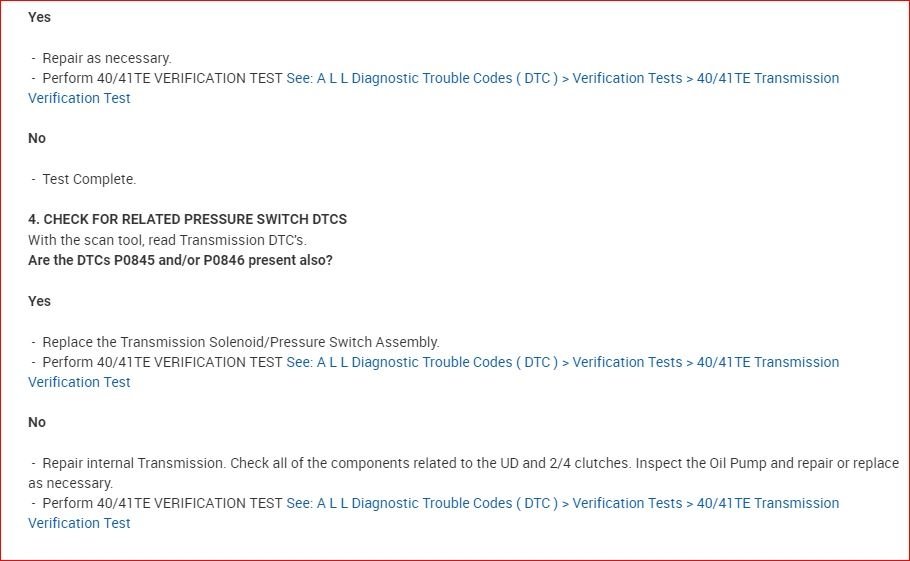Click "Yes" under the P0845/P0846 question
The height and width of the screenshot is (561, 910).
click(x=39, y=301)
